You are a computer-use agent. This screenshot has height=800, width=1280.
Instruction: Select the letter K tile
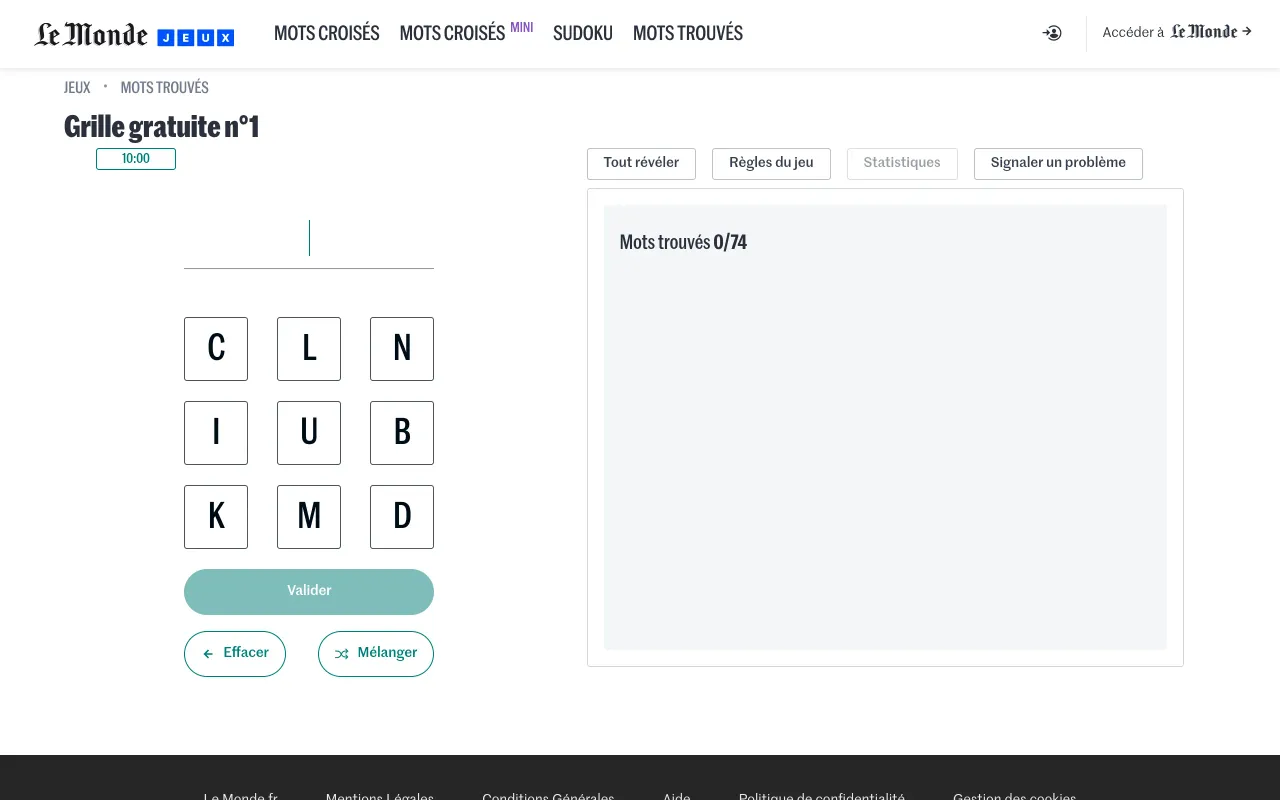click(216, 517)
